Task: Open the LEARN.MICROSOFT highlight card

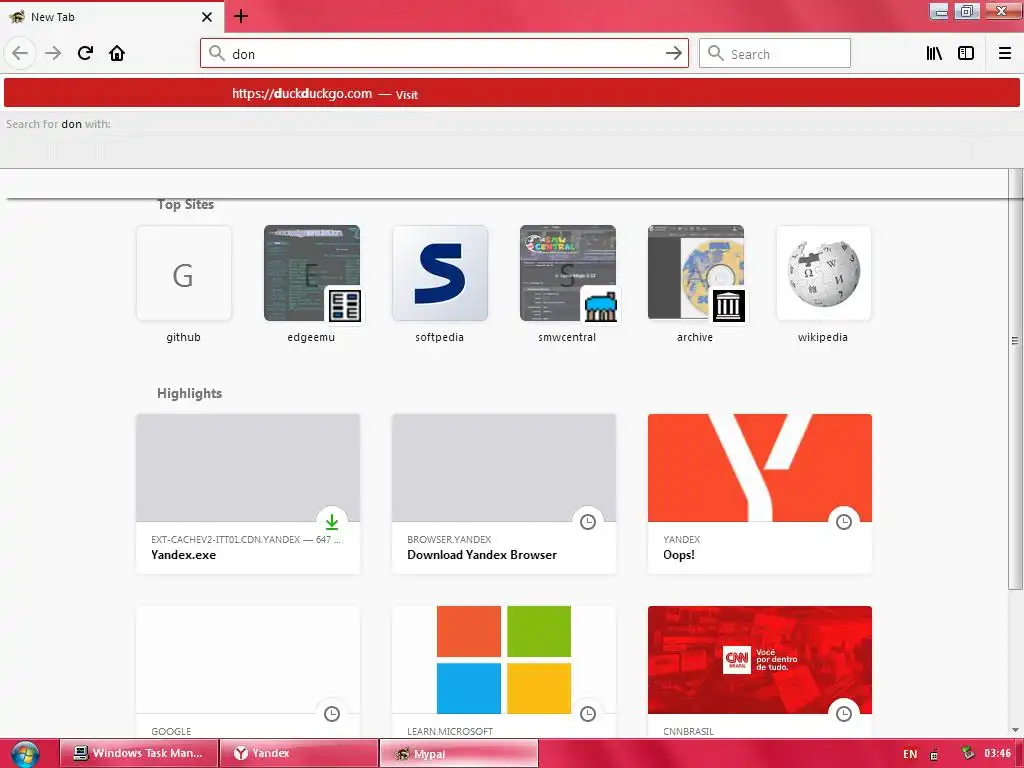Action: point(504,672)
